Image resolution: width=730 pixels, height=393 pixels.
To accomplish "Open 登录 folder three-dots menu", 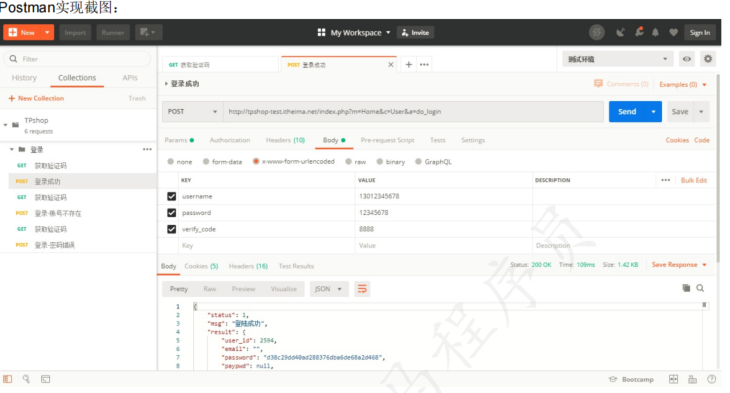I will click(x=147, y=149).
